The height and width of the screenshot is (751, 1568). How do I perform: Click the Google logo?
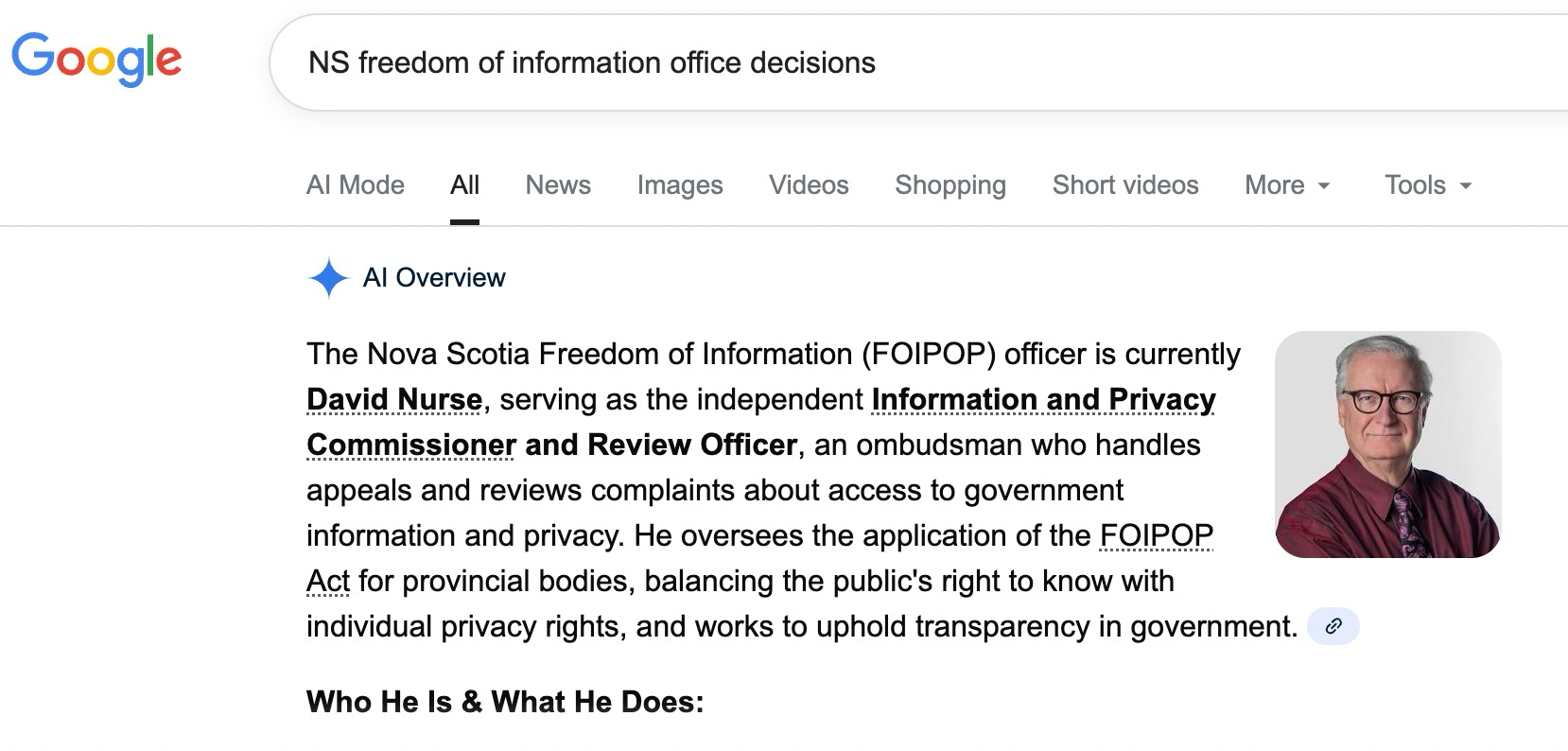click(x=96, y=59)
